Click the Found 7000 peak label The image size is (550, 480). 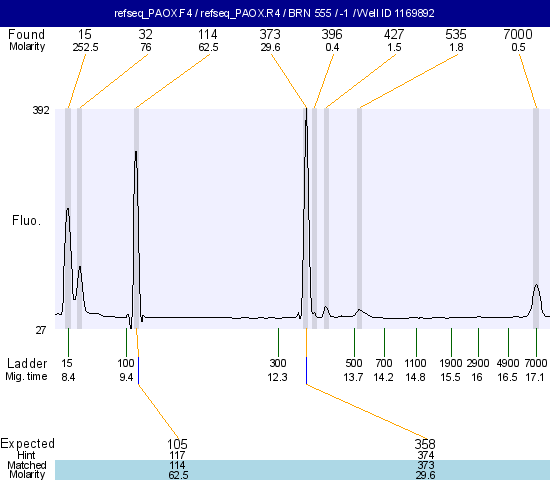(518, 34)
